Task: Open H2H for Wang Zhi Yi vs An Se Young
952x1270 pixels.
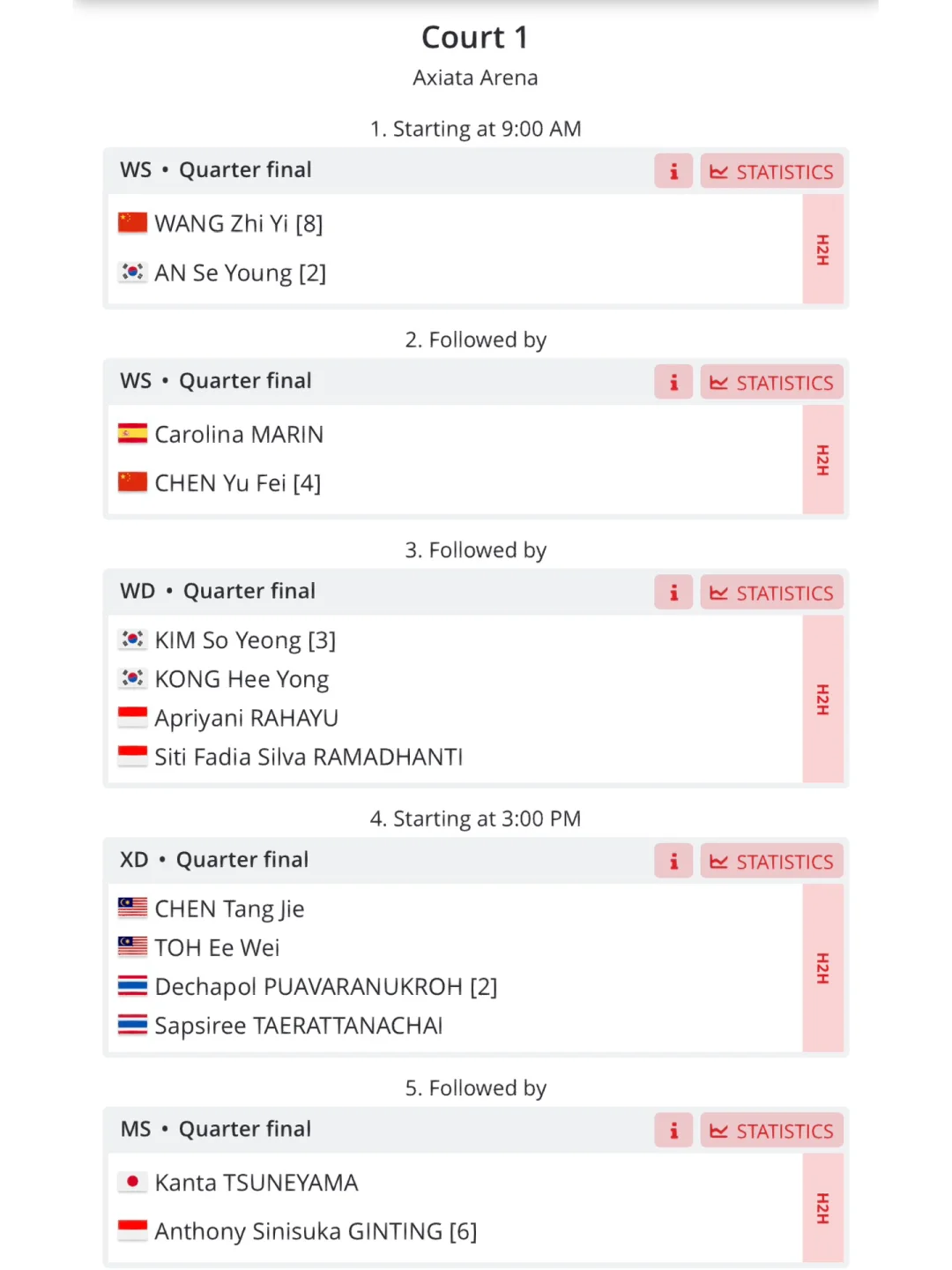Action: [x=823, y=250]
